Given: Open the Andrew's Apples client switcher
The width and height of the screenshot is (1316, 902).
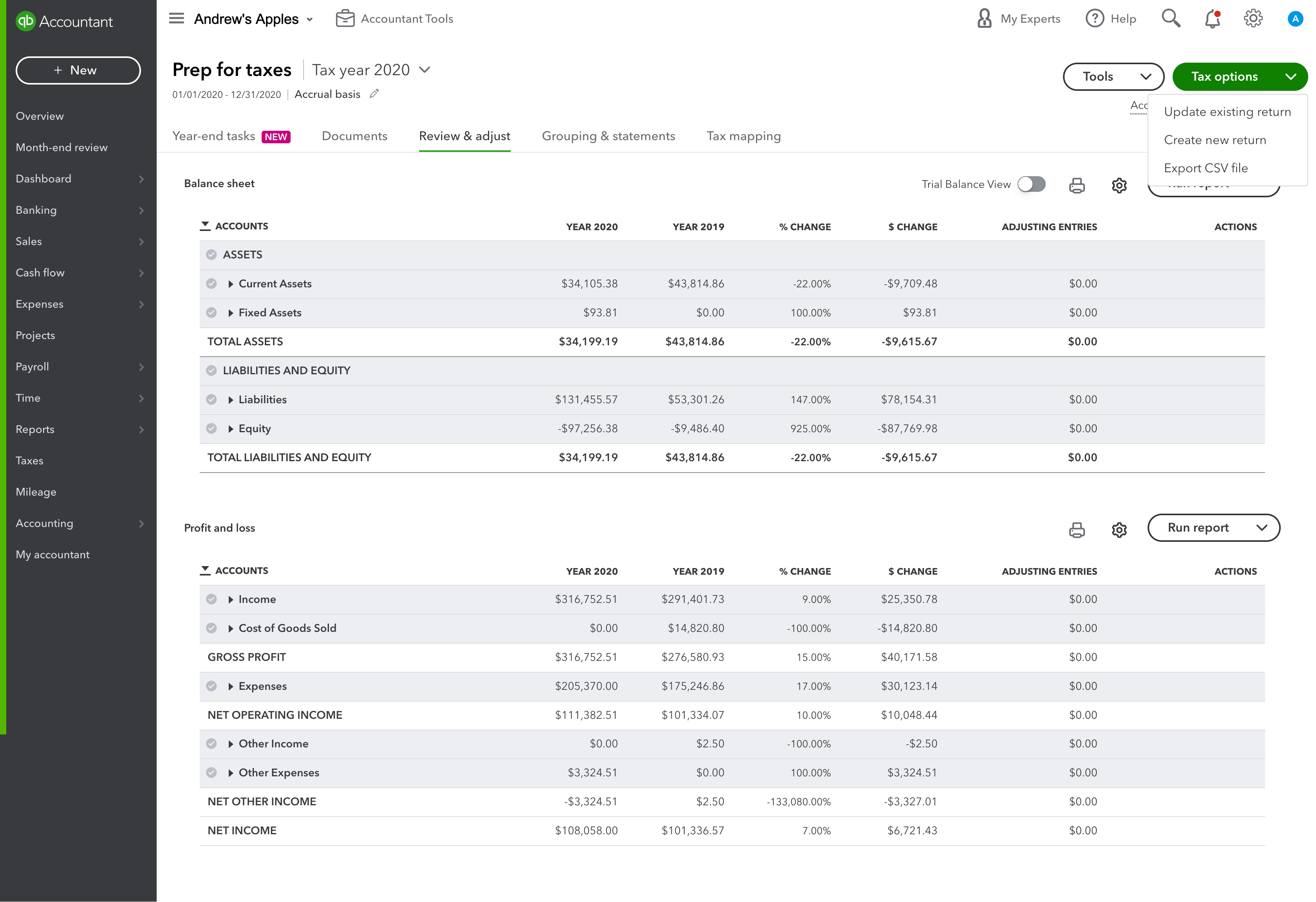Looking at the screenshot, I should (253, 19).
